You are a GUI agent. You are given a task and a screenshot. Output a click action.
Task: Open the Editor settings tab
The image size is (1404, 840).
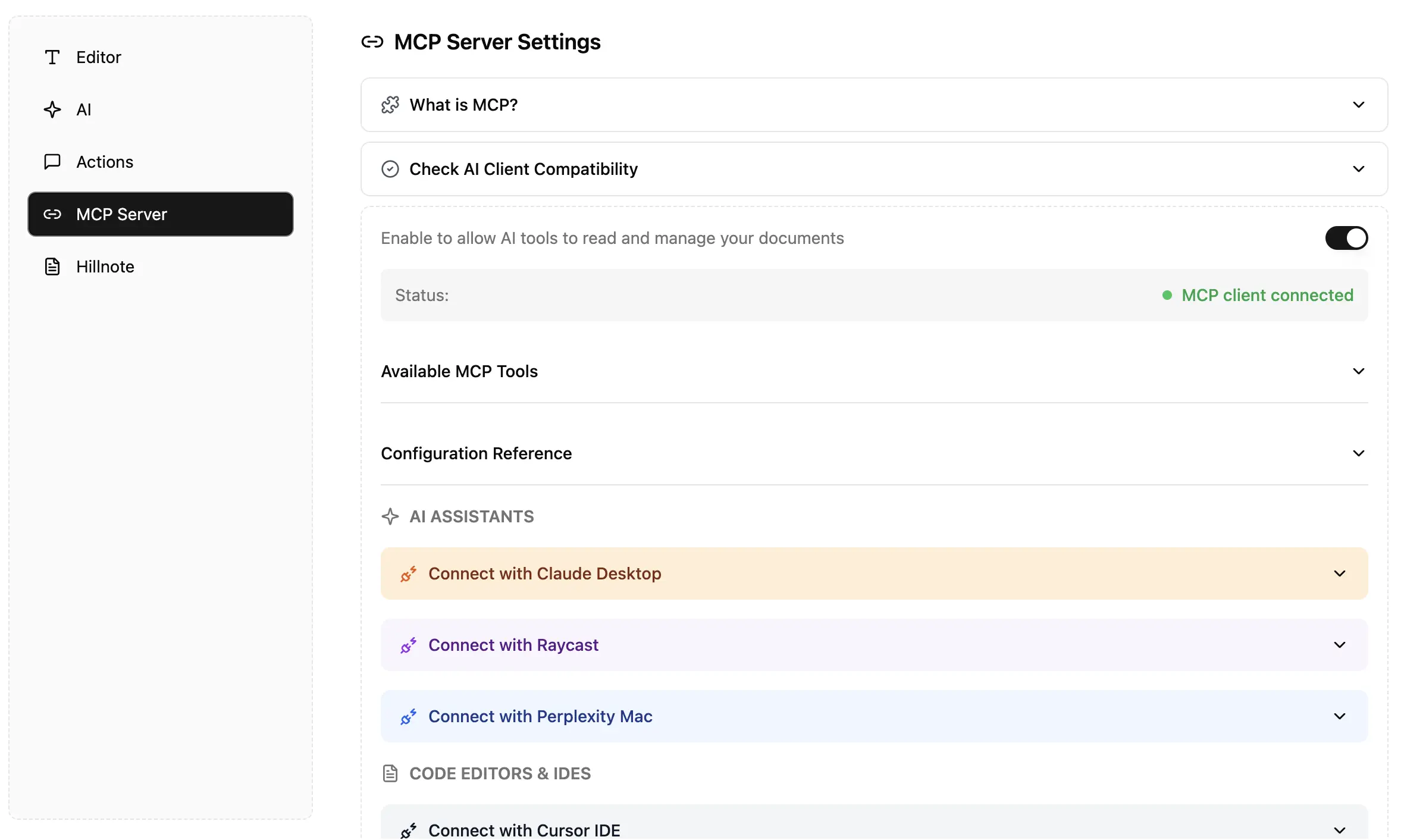(99, 57)
